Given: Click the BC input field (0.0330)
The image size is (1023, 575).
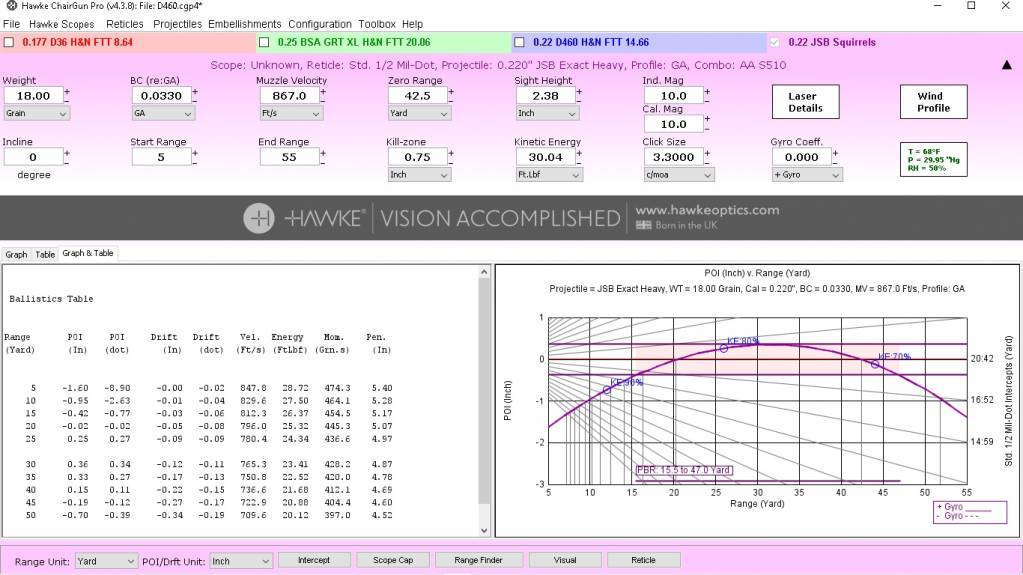Looking at the screenshot, I should [x=161, y=95].
